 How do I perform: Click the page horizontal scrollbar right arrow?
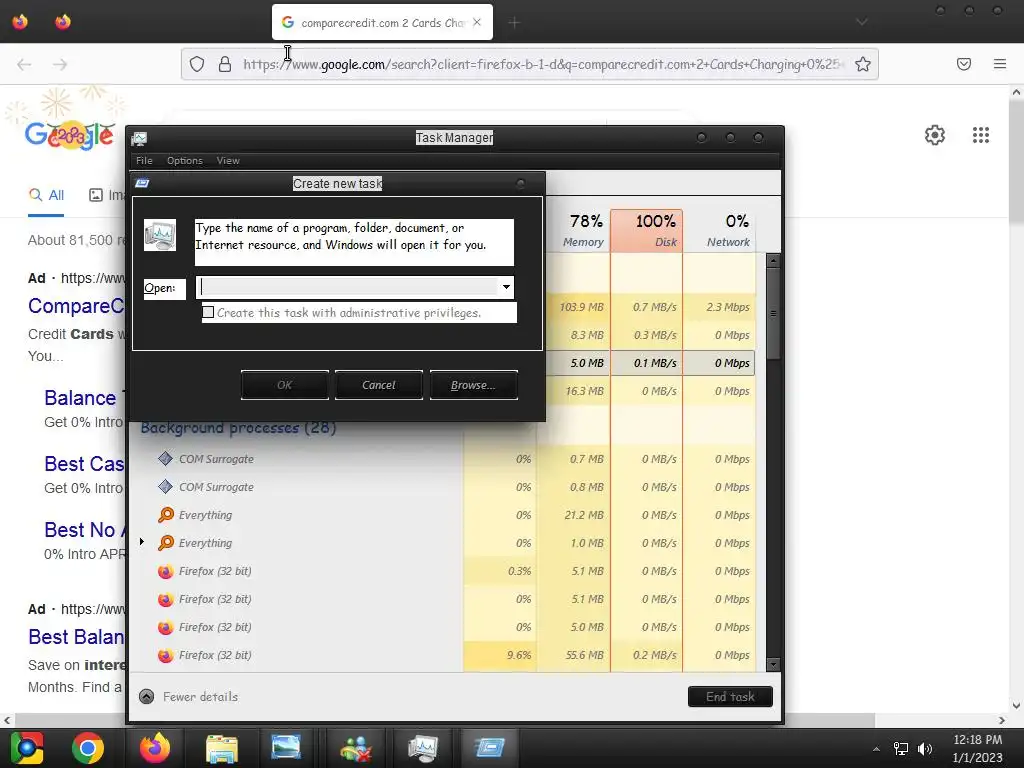click(1002, 720)
